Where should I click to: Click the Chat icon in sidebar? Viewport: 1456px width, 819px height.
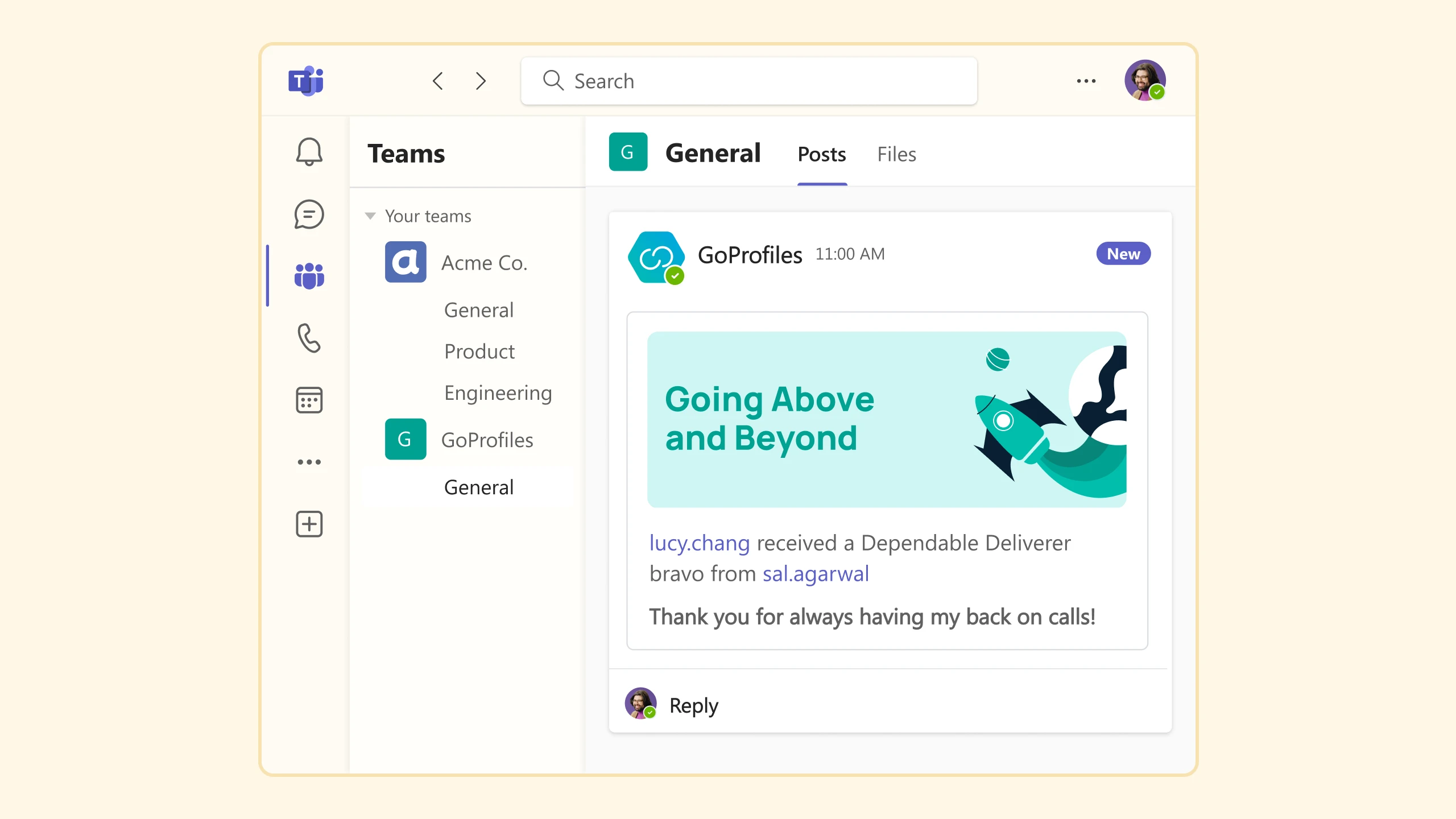[309, 214]
